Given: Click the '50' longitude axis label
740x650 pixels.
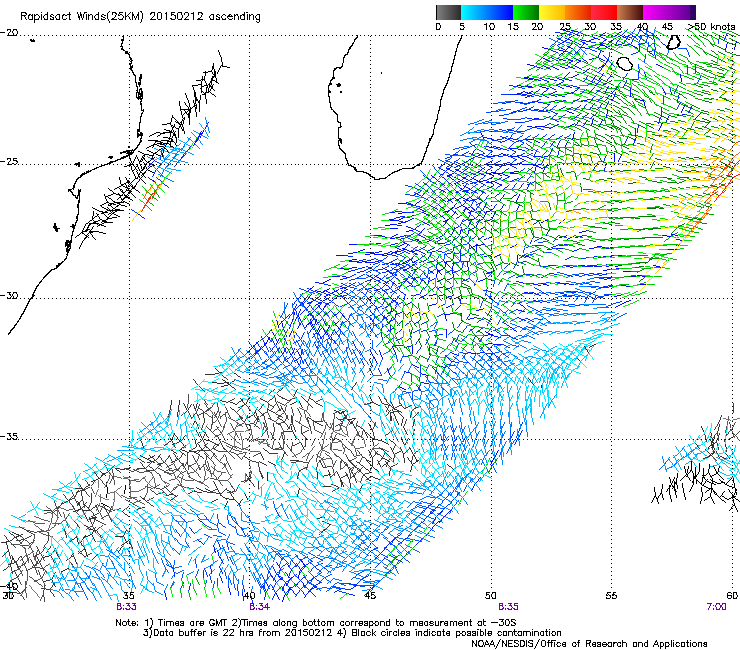Looking at the screenshot, I should [x=491, y=596].
